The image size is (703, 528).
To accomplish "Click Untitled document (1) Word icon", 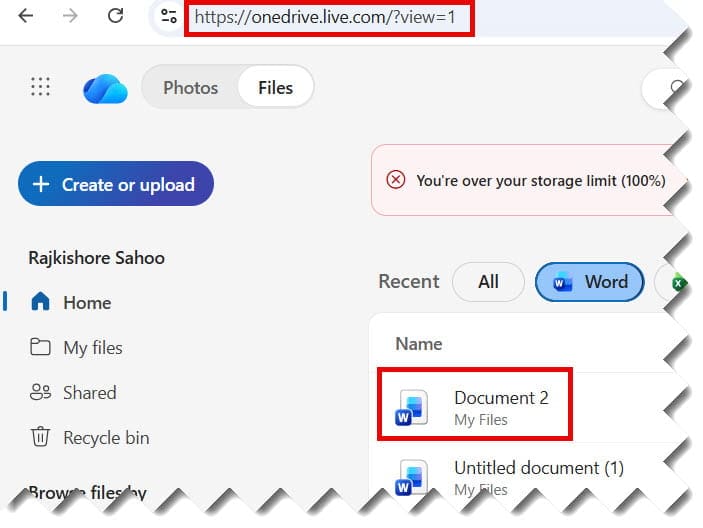I will point(411,477).
